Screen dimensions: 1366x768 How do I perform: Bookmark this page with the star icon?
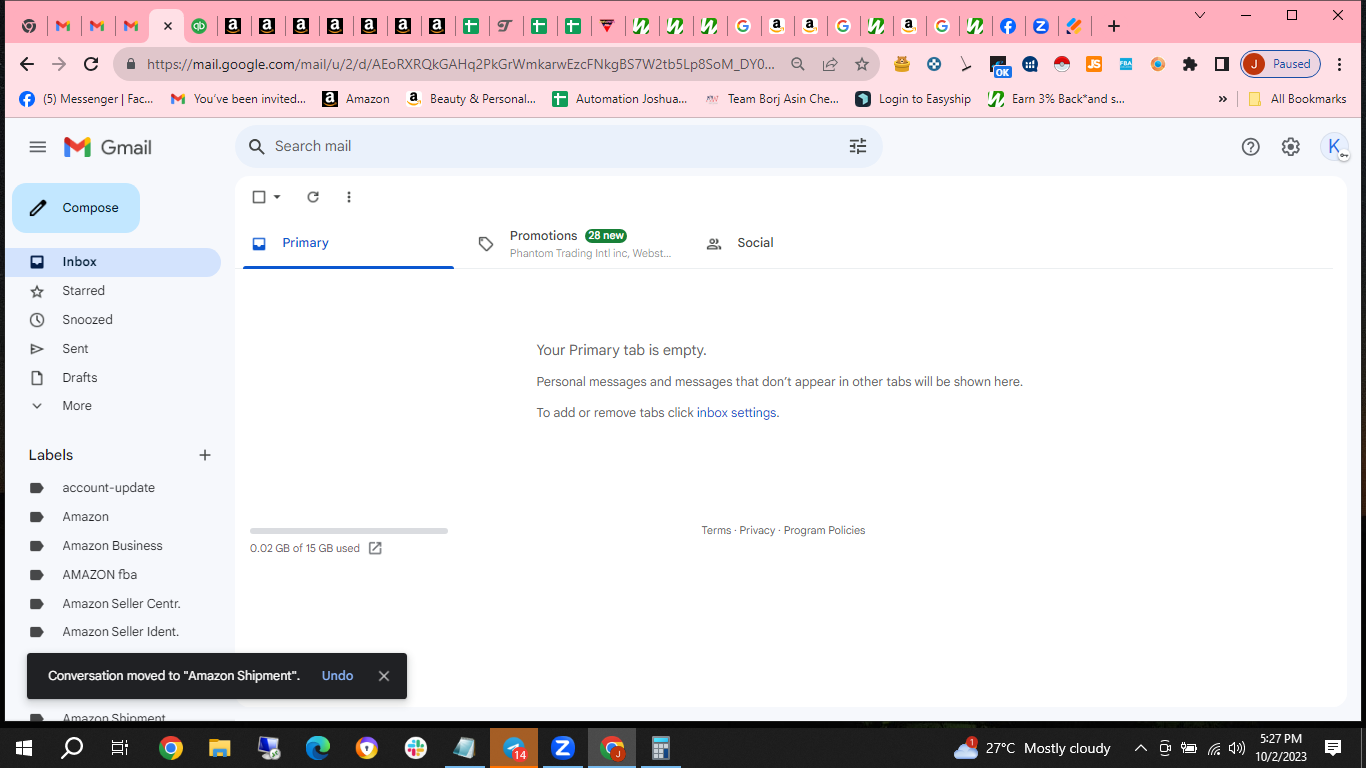(x=862, y=64)
